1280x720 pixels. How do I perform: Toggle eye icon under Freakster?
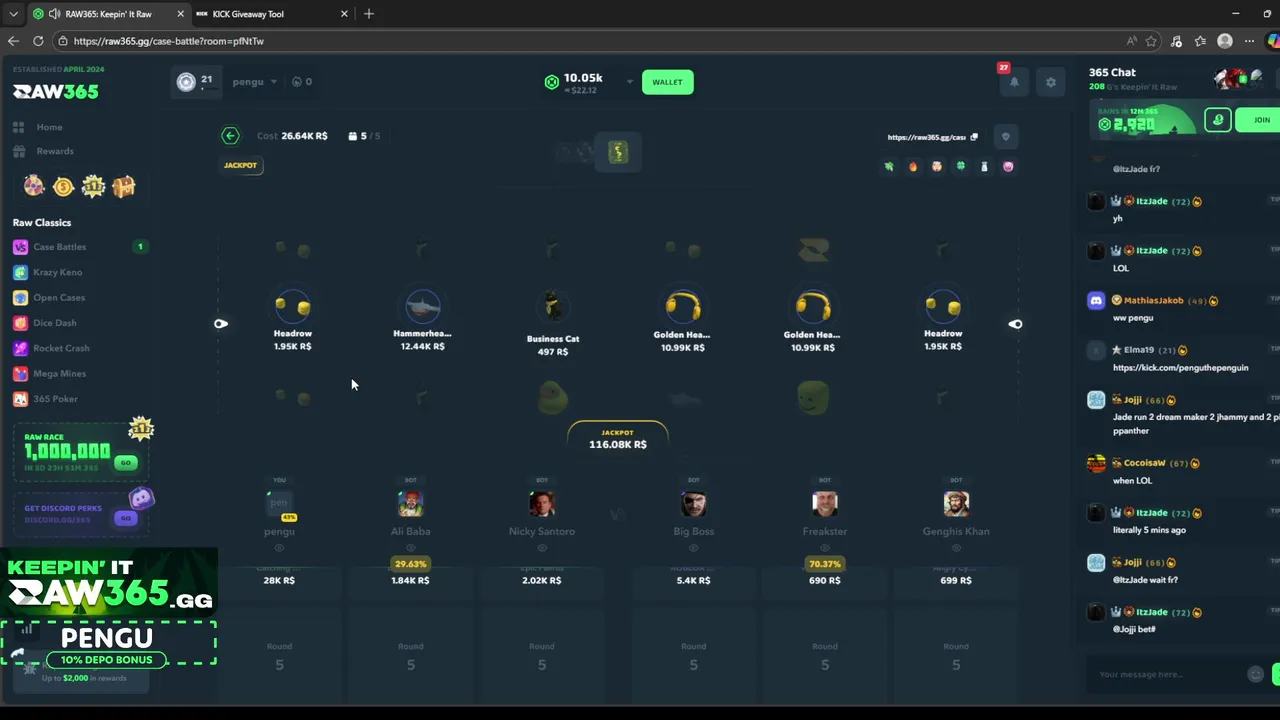click(825, 548)
